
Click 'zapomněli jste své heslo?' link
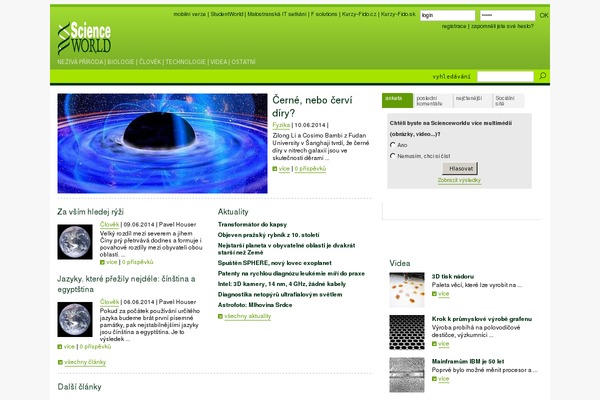tap(502, 26)
